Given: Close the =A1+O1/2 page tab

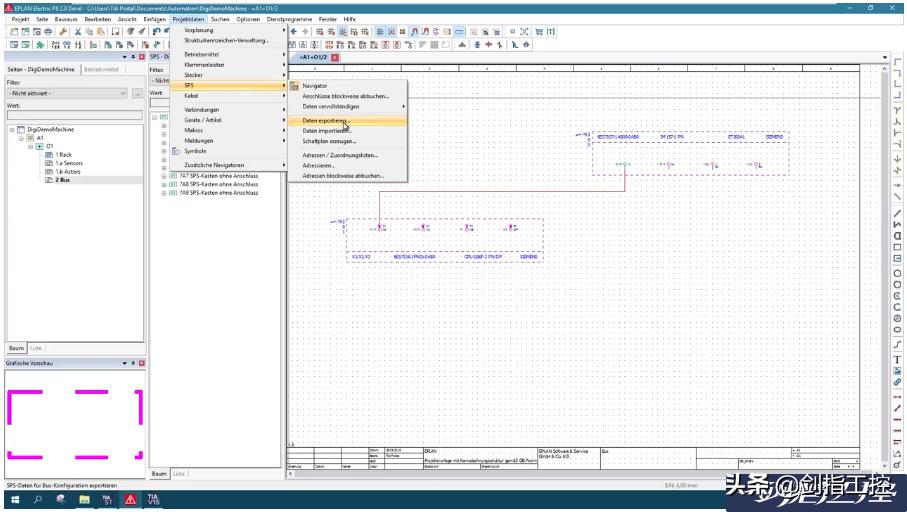Looking at the screenshot, I should [335, 57].
